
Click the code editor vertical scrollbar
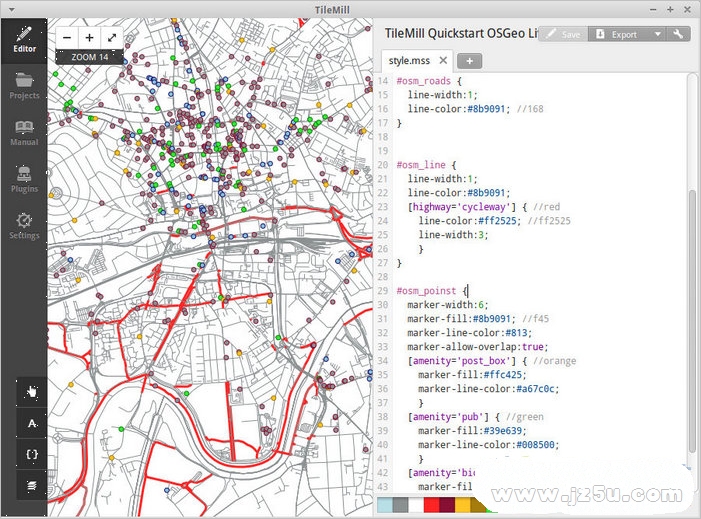(692, 320)
